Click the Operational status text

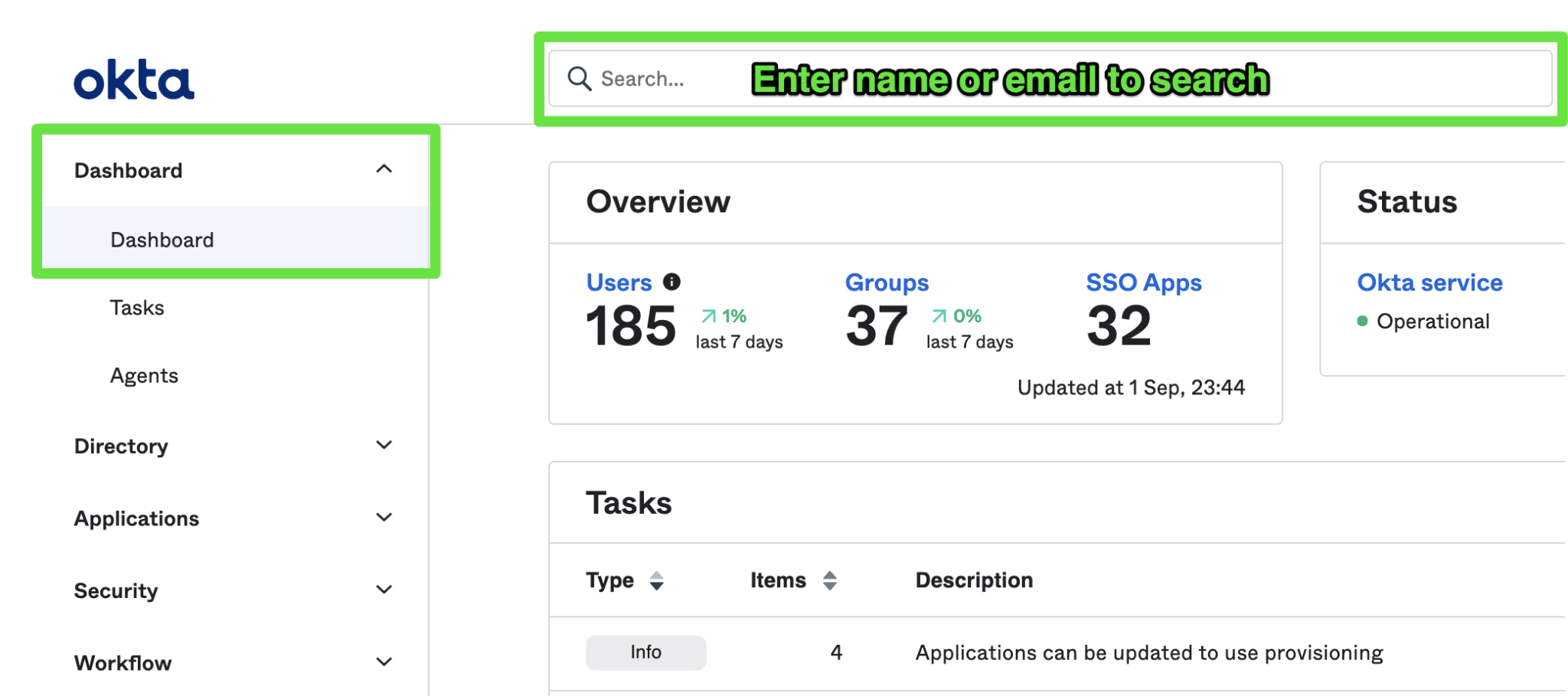click(1432, 322)
